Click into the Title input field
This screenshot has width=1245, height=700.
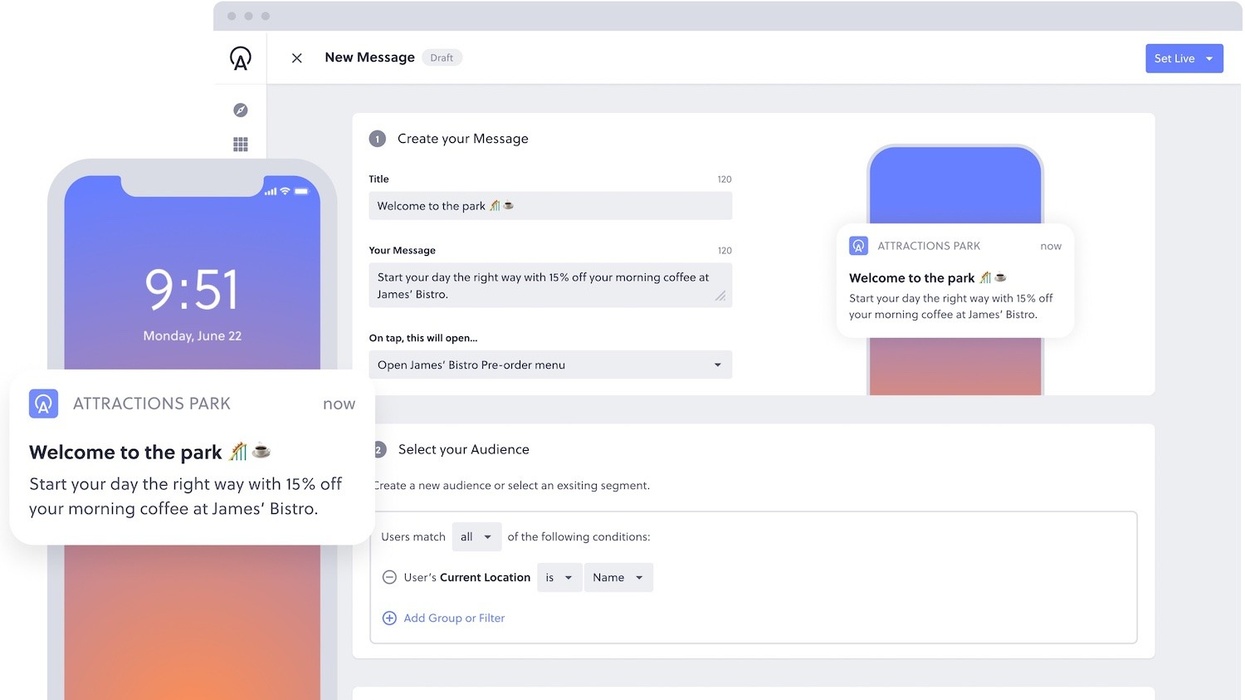(550, 206)
